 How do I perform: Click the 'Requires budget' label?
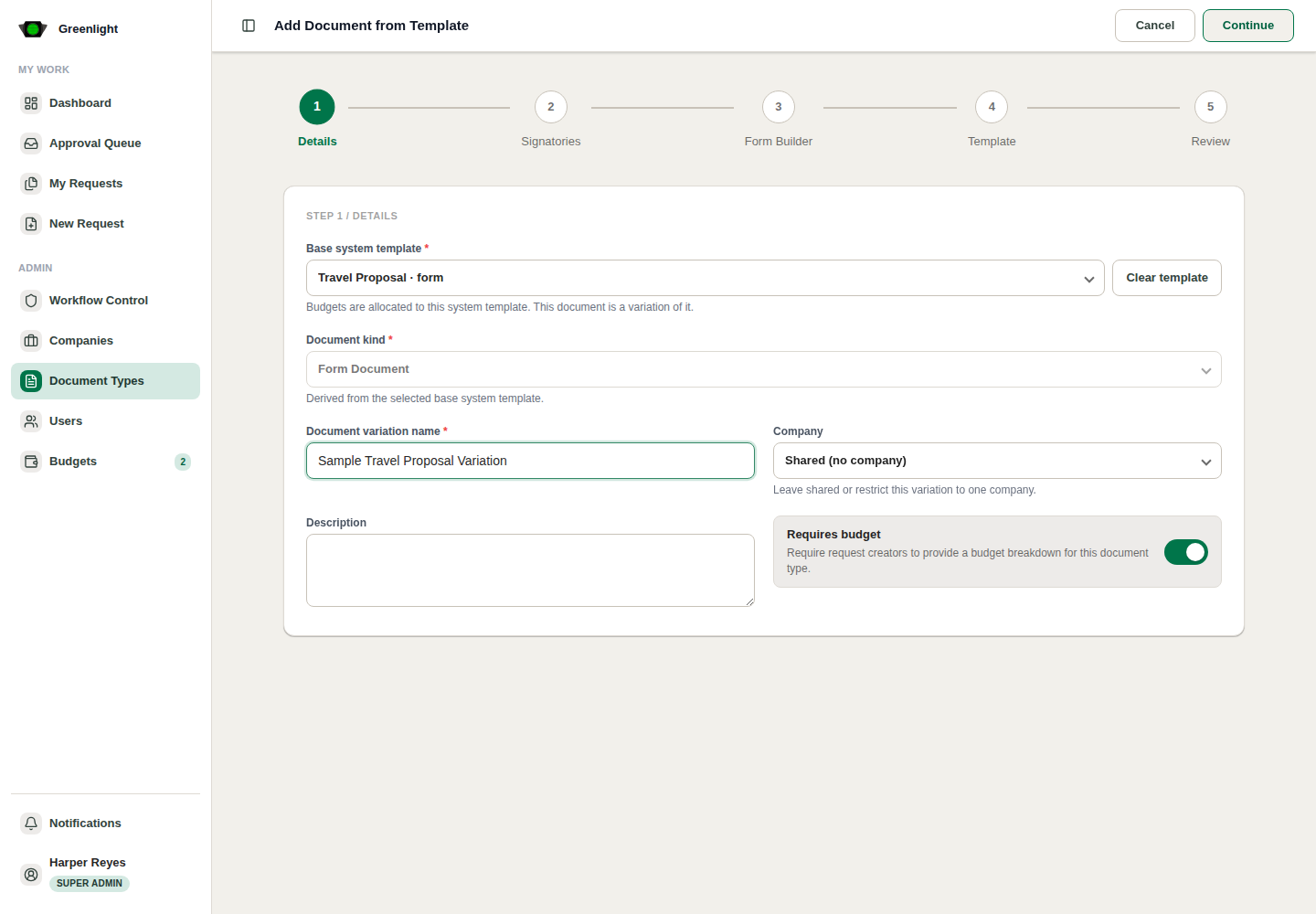coord(833,535)
